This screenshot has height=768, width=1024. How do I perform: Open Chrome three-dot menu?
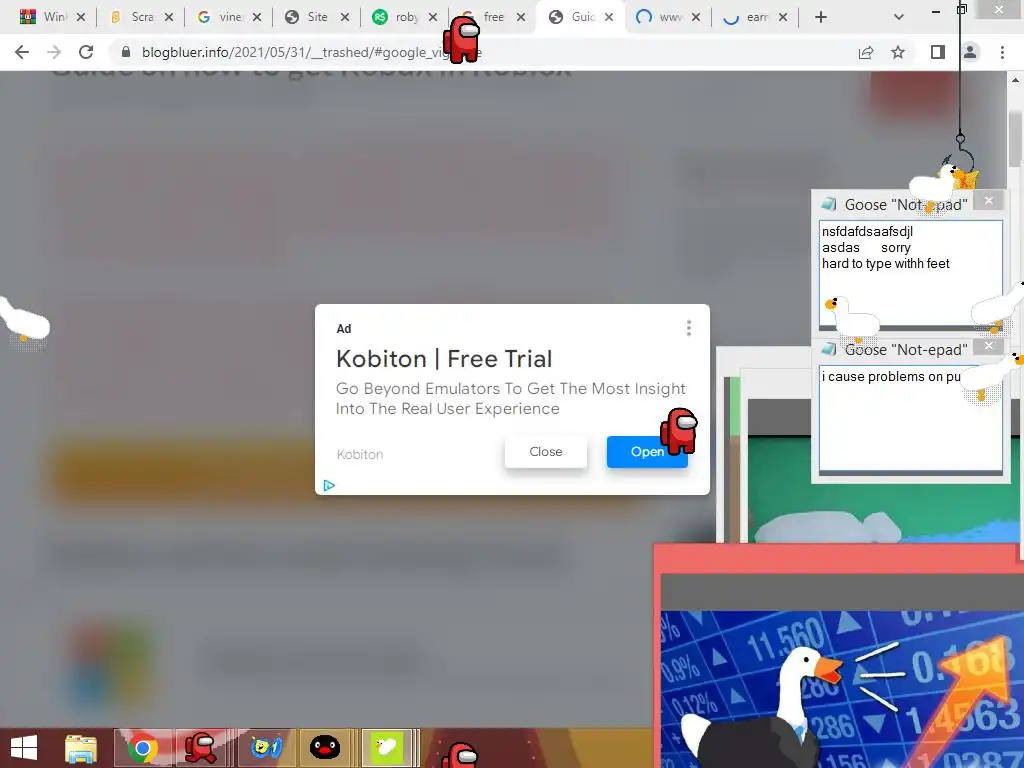(1002, 52)
